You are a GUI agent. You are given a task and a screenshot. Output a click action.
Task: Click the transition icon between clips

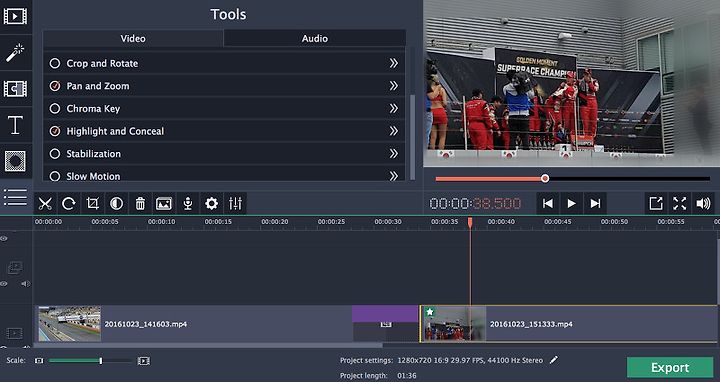click(386, 324)
